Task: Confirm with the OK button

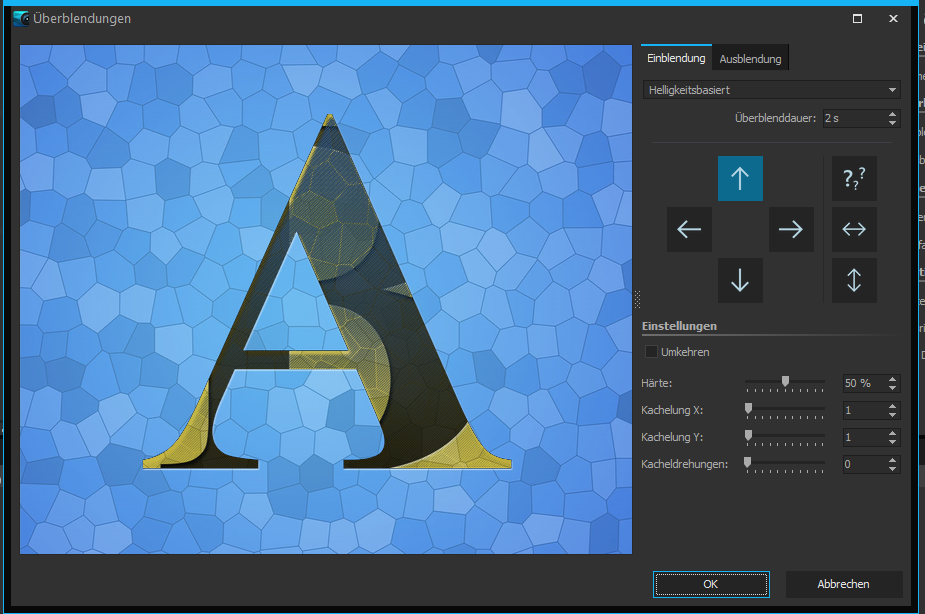Action: [x=710, y=584]
